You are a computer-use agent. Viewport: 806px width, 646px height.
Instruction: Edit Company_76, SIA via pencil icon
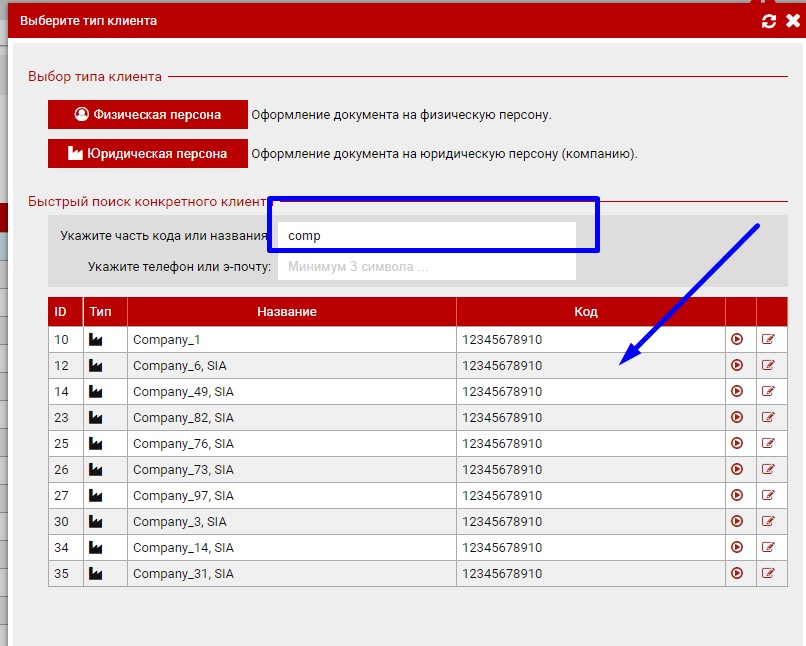tap(768, 443)
